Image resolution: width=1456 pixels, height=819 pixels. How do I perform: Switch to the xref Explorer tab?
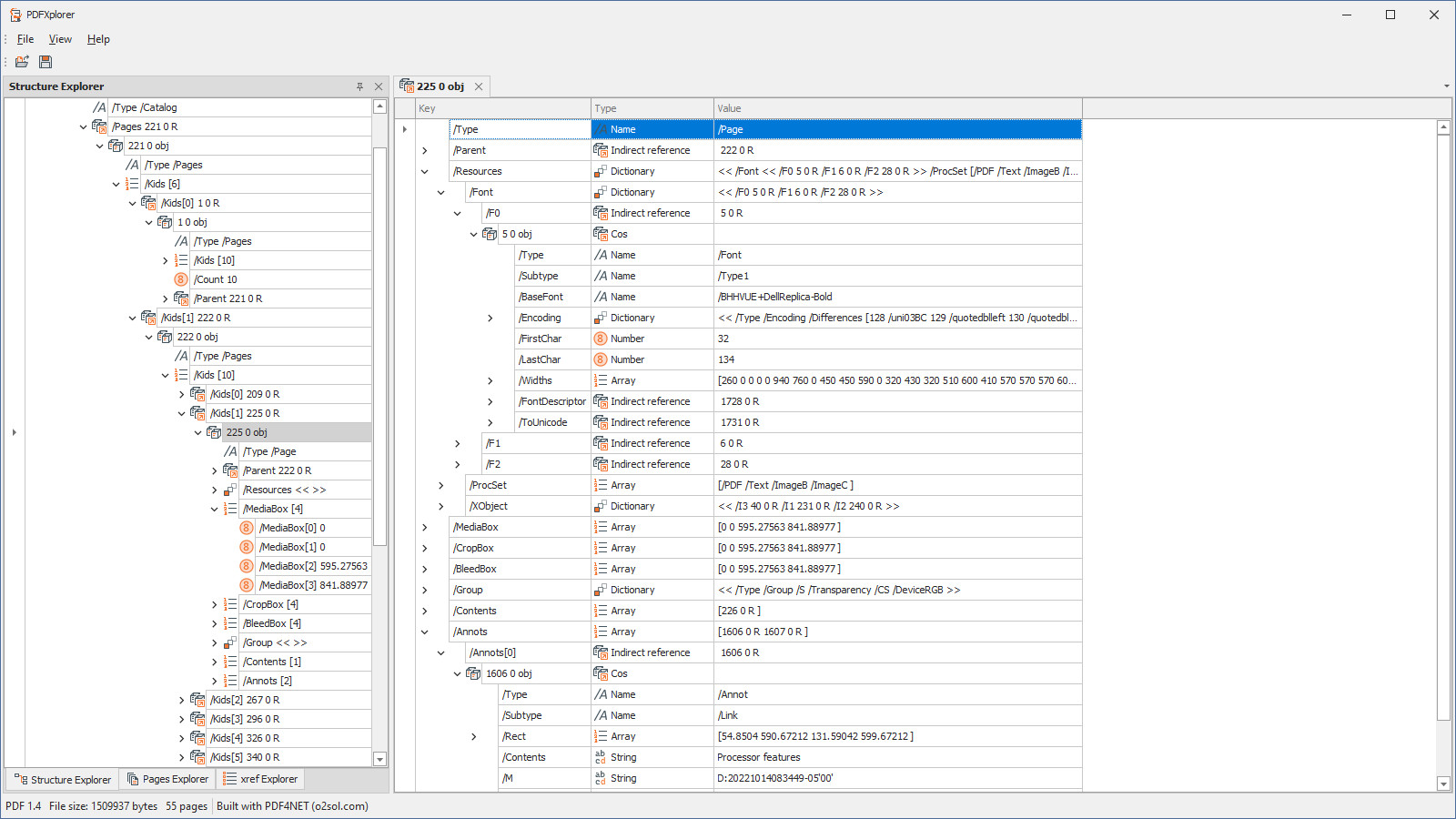click(261, 779)
